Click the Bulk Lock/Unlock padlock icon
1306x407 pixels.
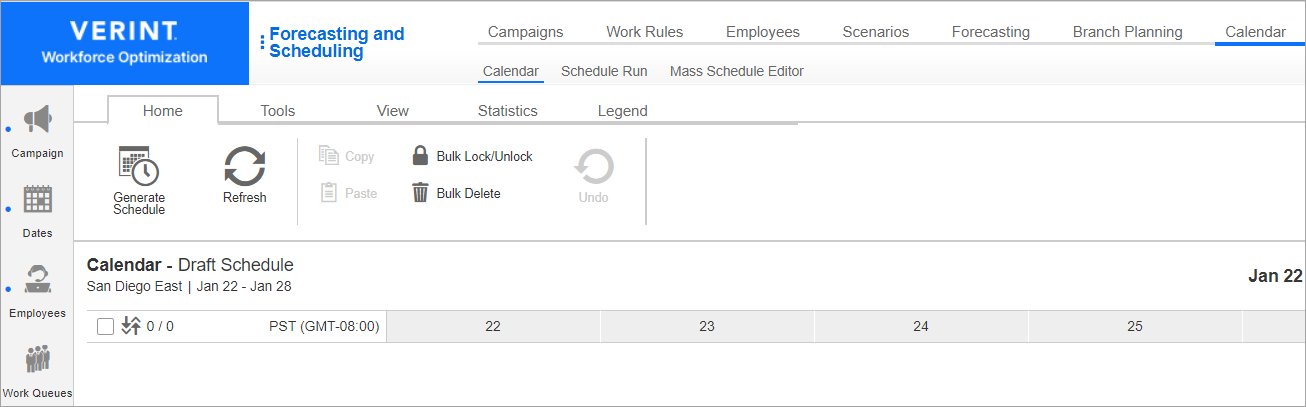pyautogui.click(x=420, y=156)
